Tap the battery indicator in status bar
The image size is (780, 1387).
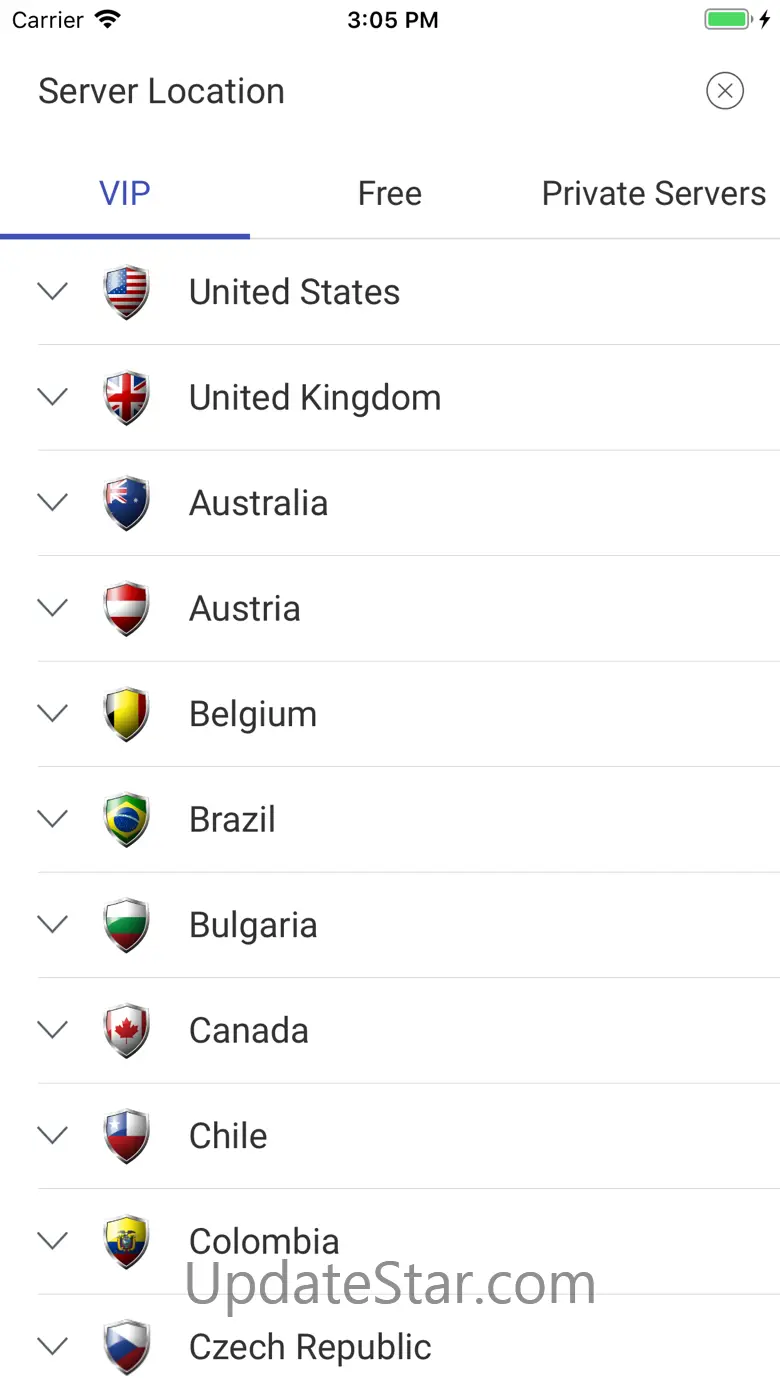(x=727, y=20)
